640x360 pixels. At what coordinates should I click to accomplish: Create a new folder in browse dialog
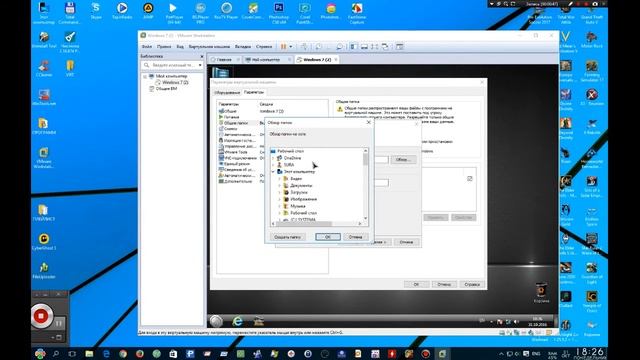click(x=287, y=237)
